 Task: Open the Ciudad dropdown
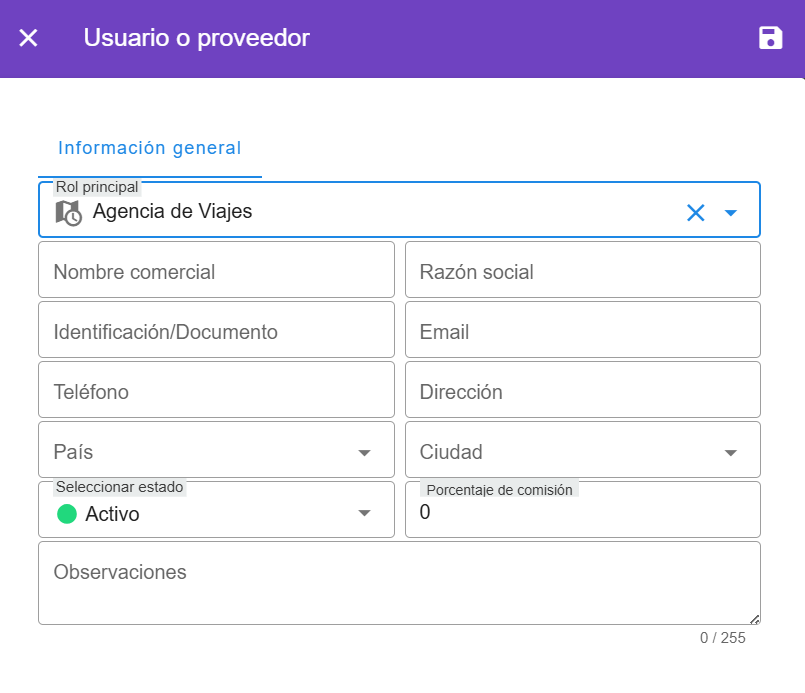point(730,453)
